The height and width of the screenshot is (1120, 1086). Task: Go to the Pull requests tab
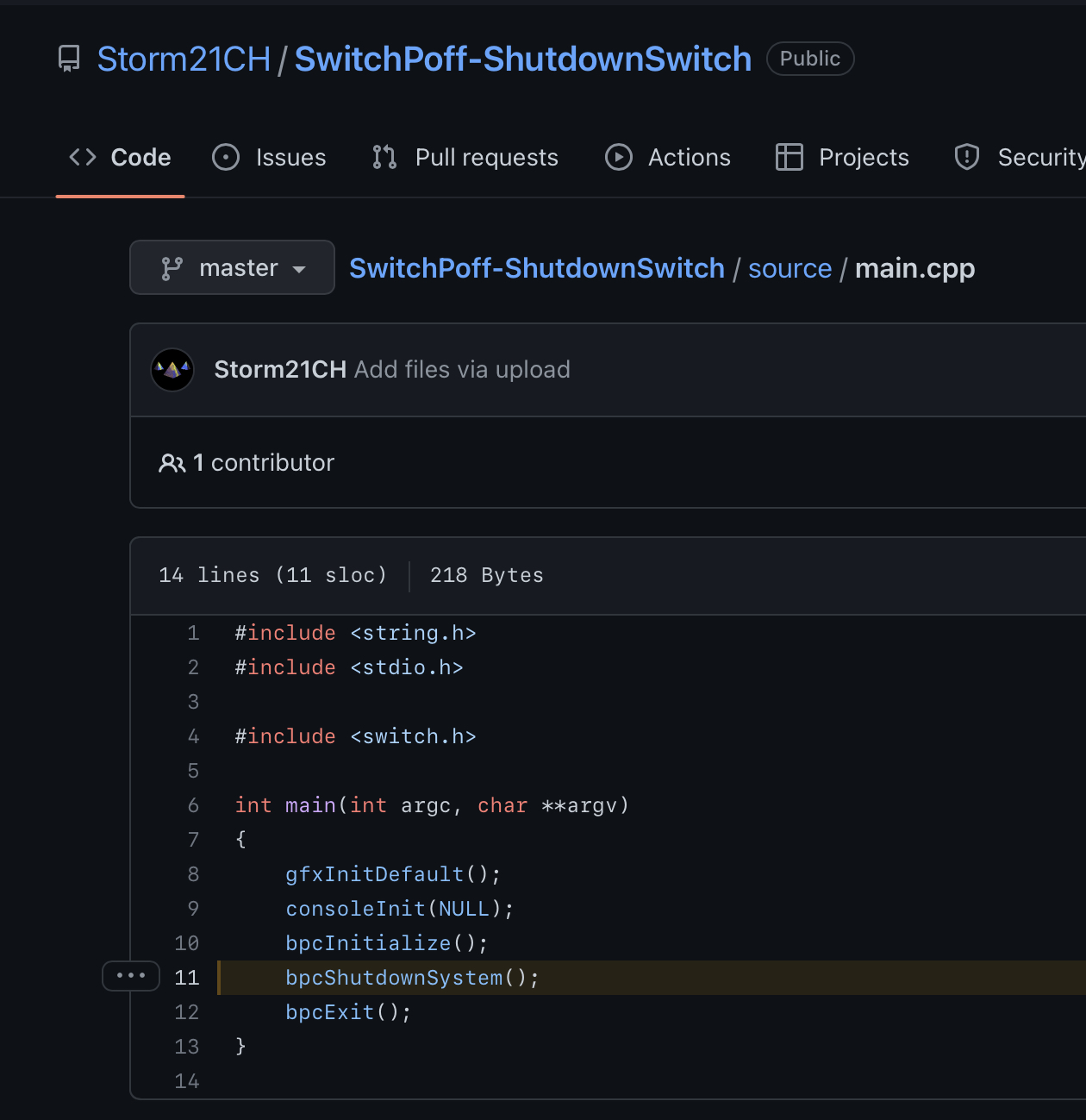pyautogui.click(x=465, y=157)
